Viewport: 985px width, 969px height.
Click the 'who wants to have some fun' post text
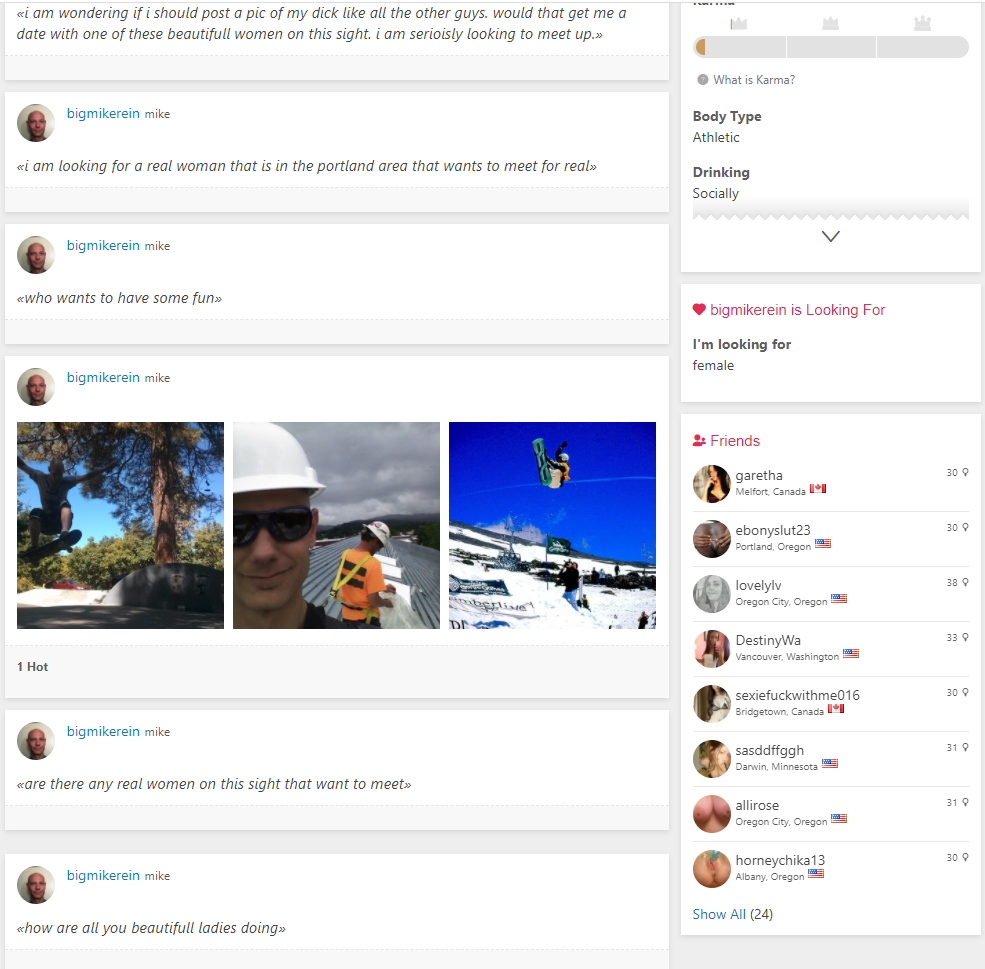119,298
